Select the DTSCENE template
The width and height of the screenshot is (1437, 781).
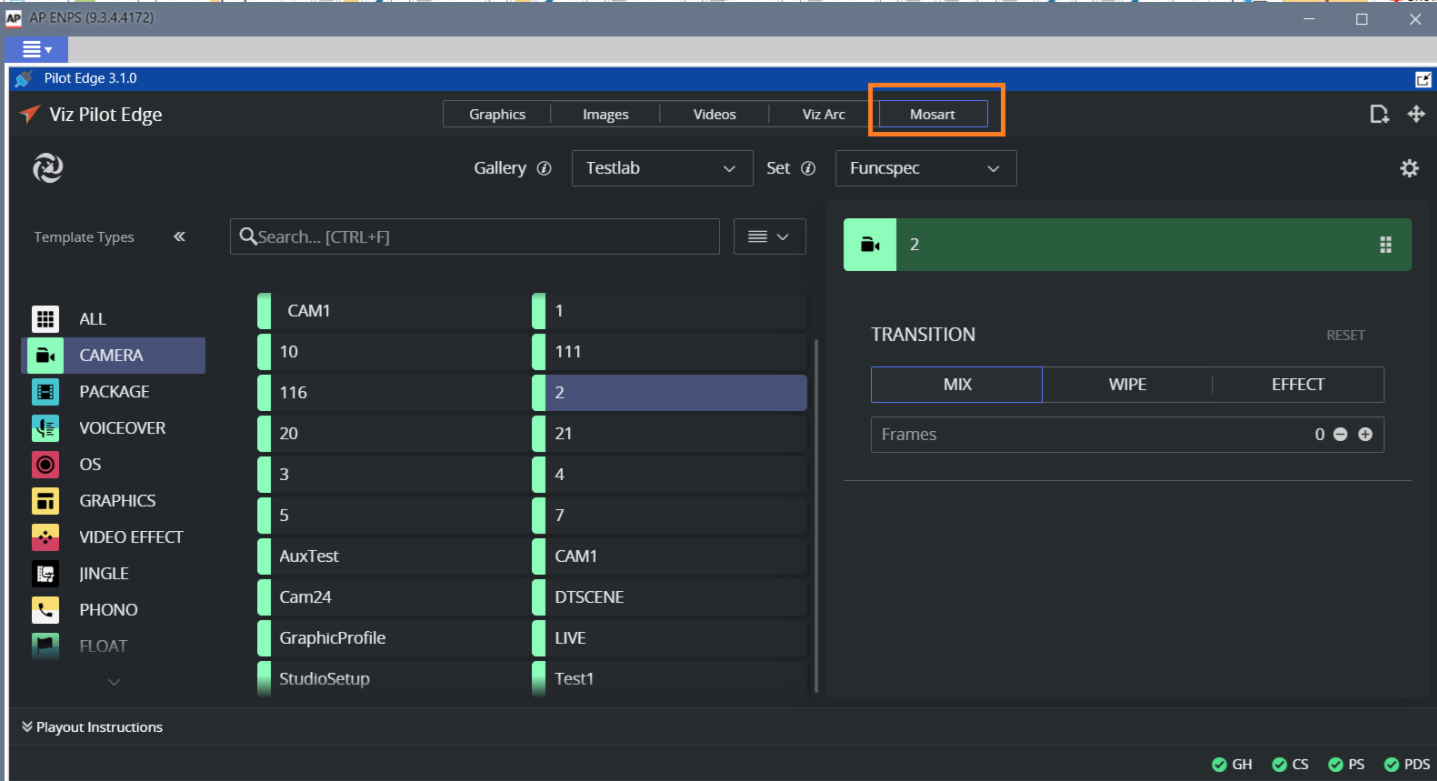coord(670,597)
